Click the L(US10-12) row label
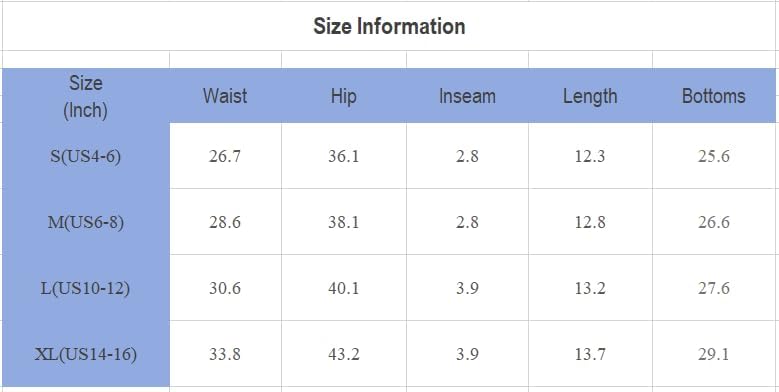 (86, 288)
